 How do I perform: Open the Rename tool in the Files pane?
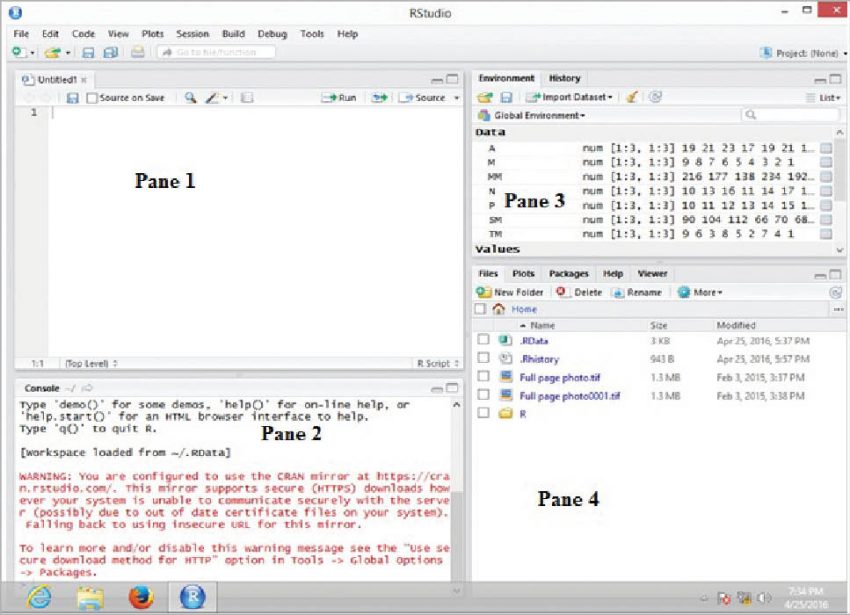(x=642, y=292)
